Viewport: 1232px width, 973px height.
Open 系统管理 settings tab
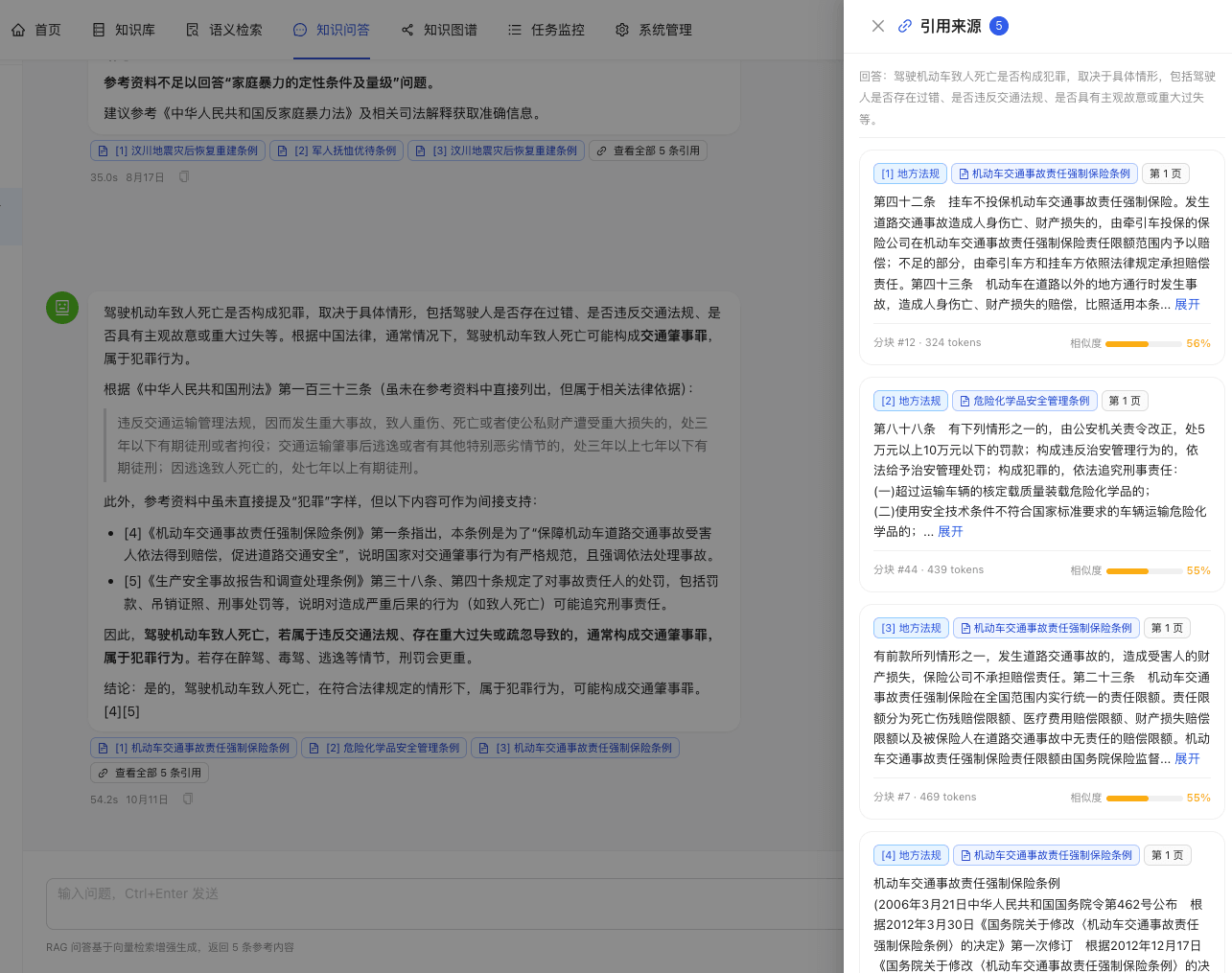tap(654, 30)
